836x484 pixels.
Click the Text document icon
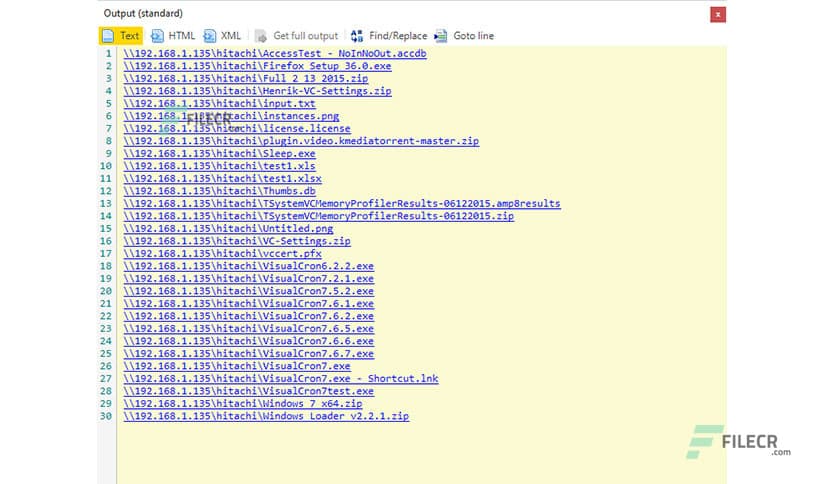108,36
